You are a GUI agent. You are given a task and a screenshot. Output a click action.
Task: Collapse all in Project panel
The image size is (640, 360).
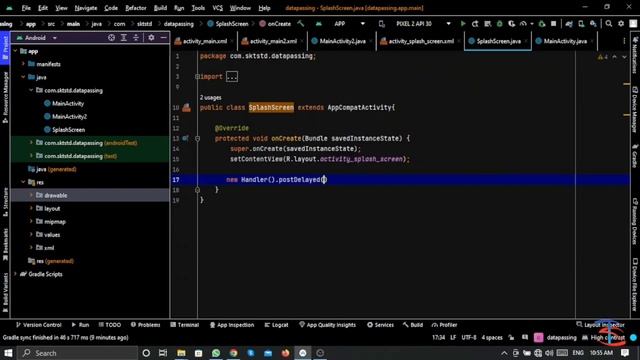136,38
